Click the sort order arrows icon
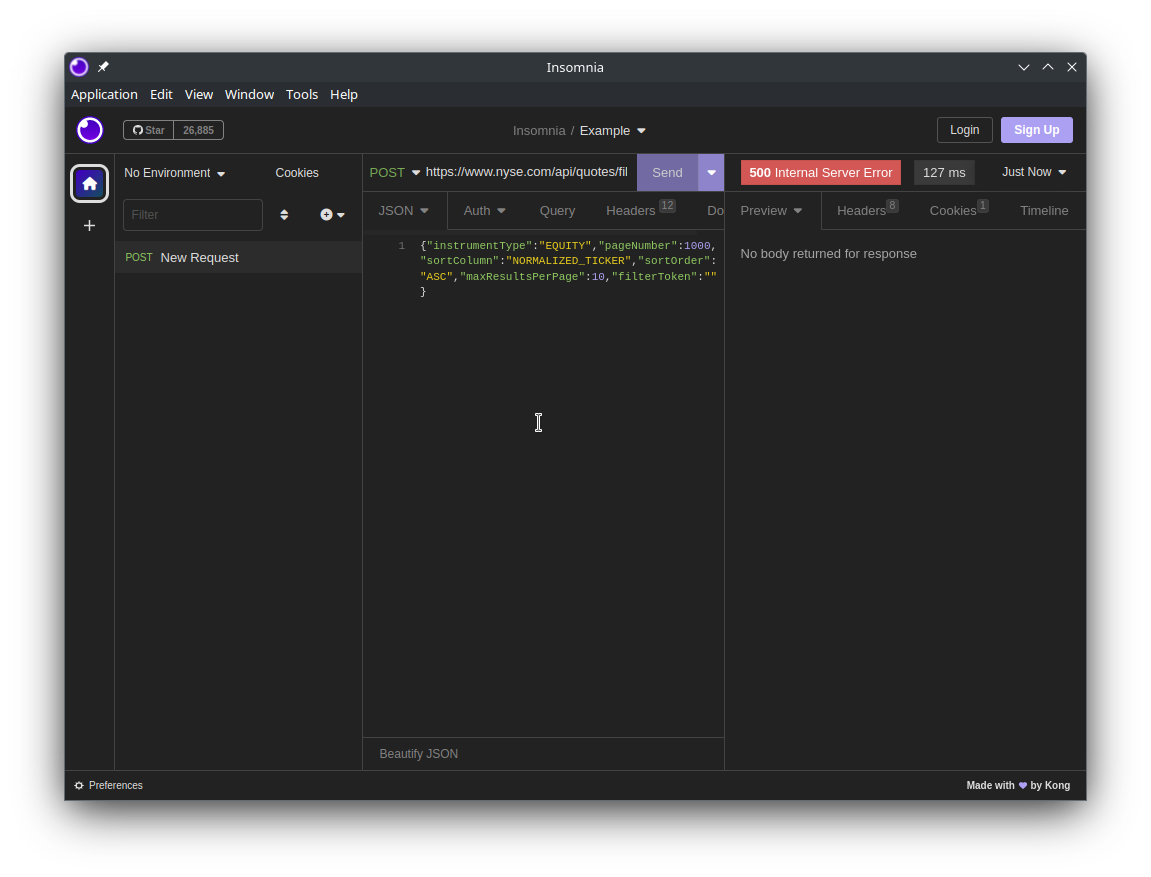Viewport: 1151px width, 877px height. [284, 215]
